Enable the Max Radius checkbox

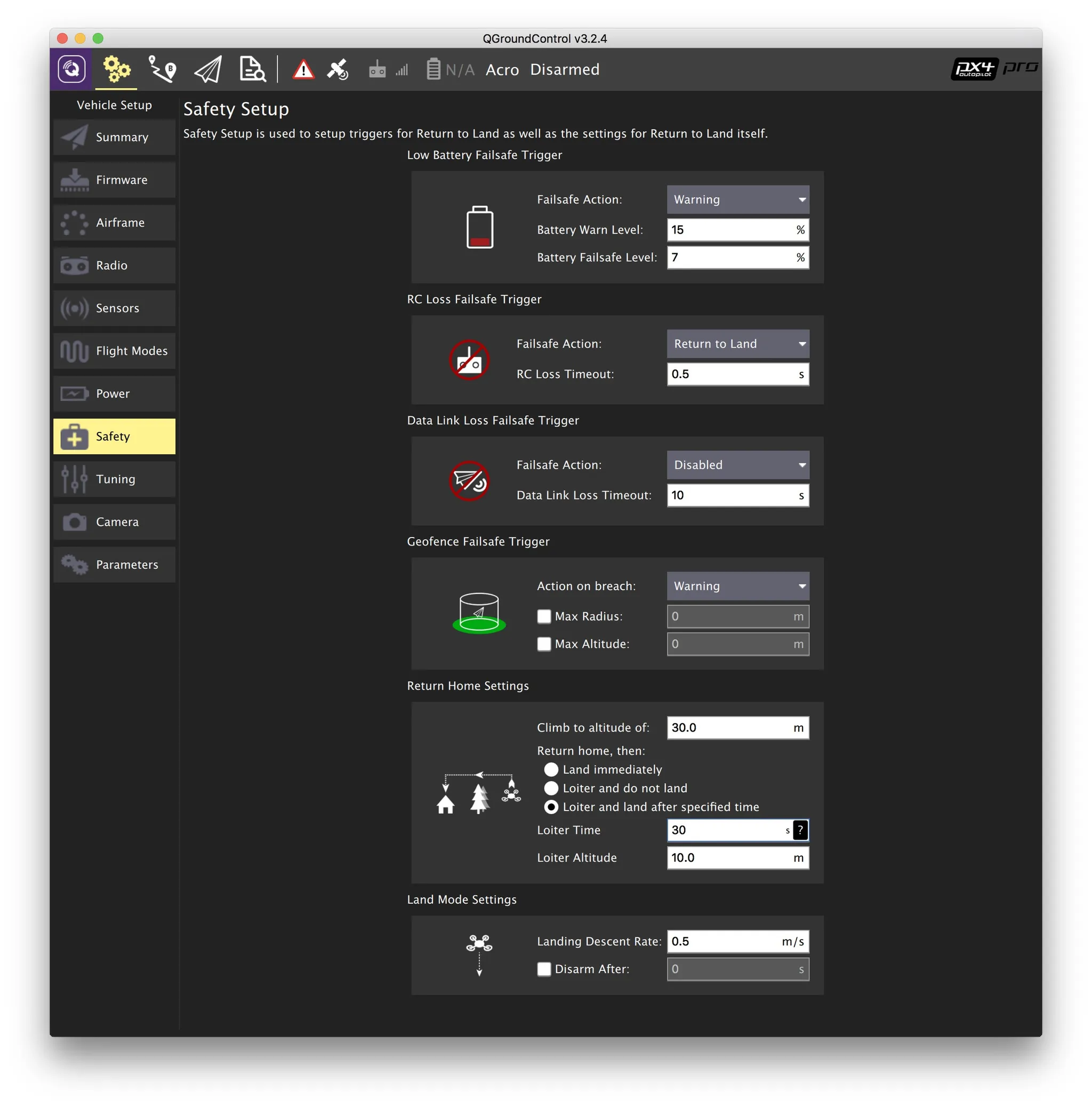click(x=544, y=616)
